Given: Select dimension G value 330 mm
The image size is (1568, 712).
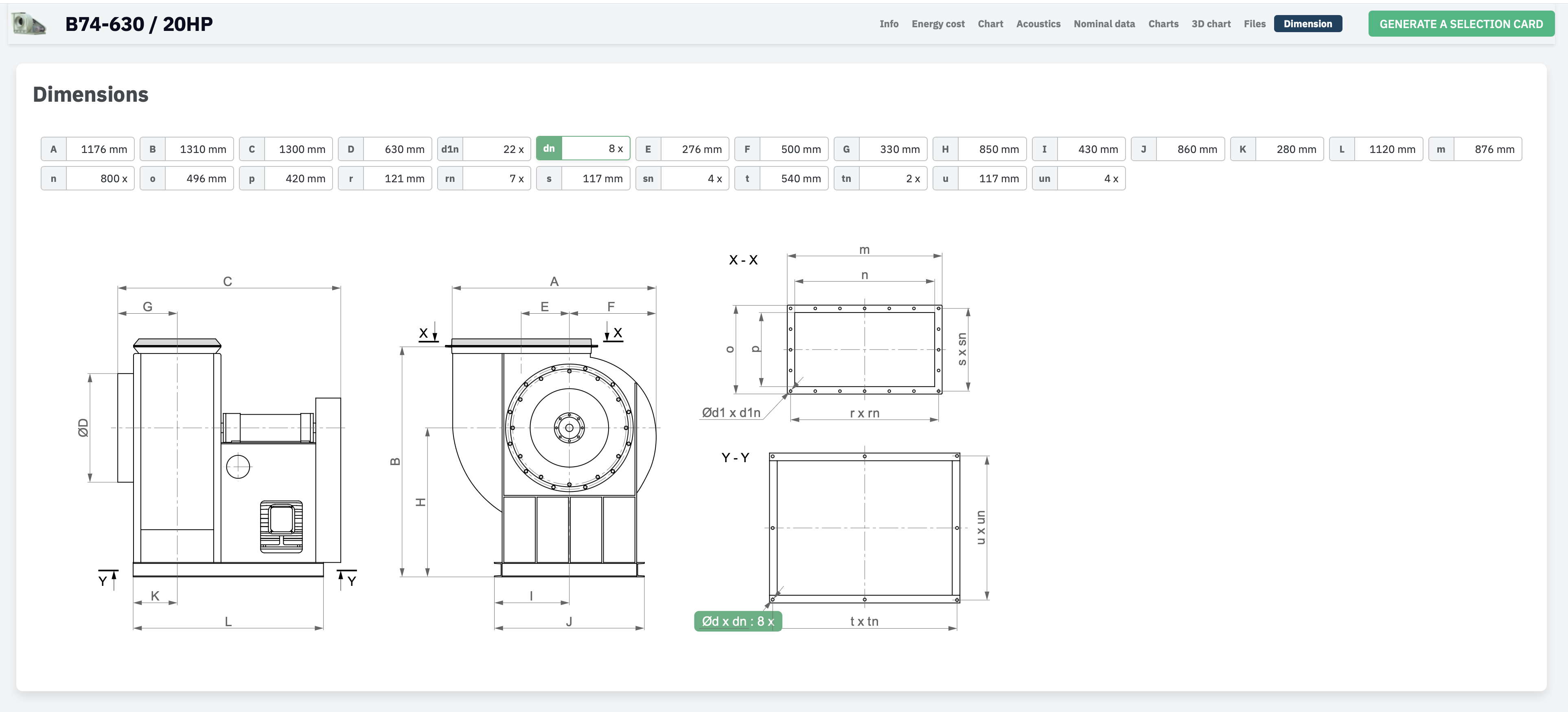Looking at the screenshot, I should tap(881, 149).
